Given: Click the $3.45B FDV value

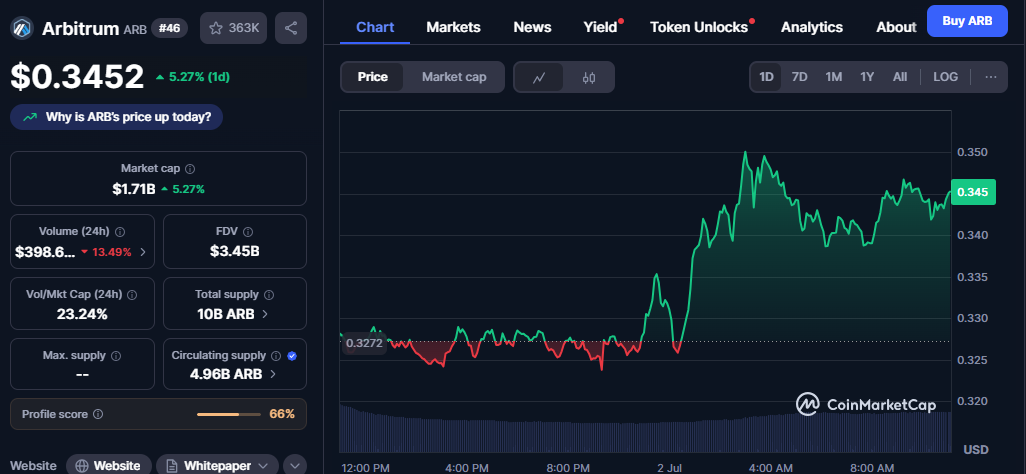Looking at the screenshot, I should pos(234,251).
